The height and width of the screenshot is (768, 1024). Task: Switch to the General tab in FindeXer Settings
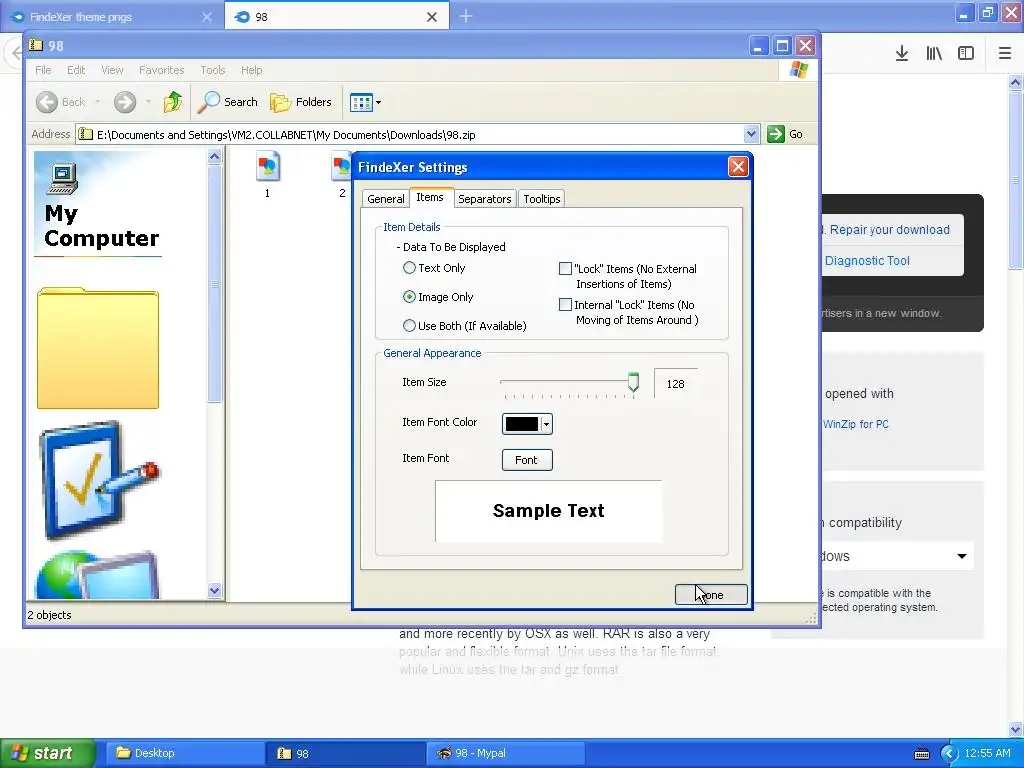point(385,199)
